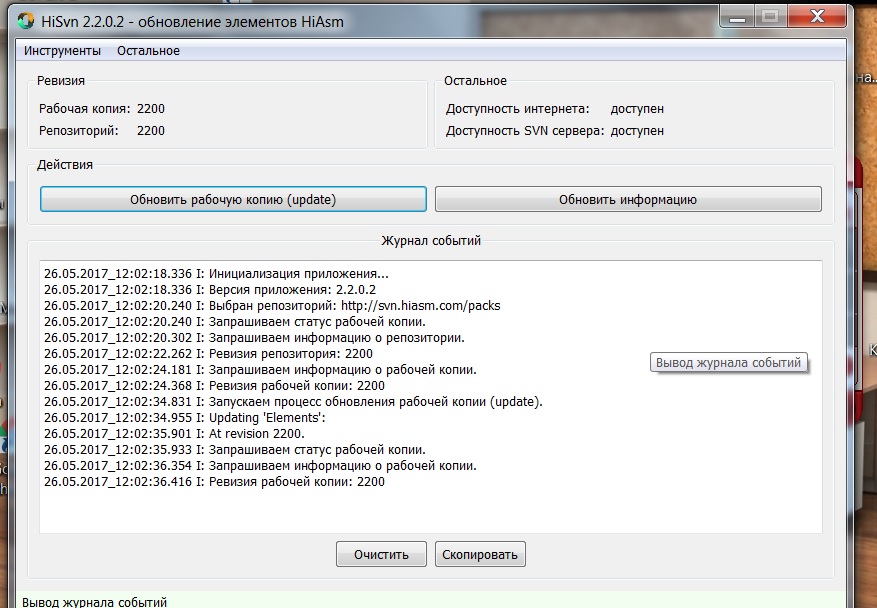Click log line at 12:02:24.368 'Ревизия рабочей копии'
This screenshot has height=608, width=877.
[x=214, y=386]
